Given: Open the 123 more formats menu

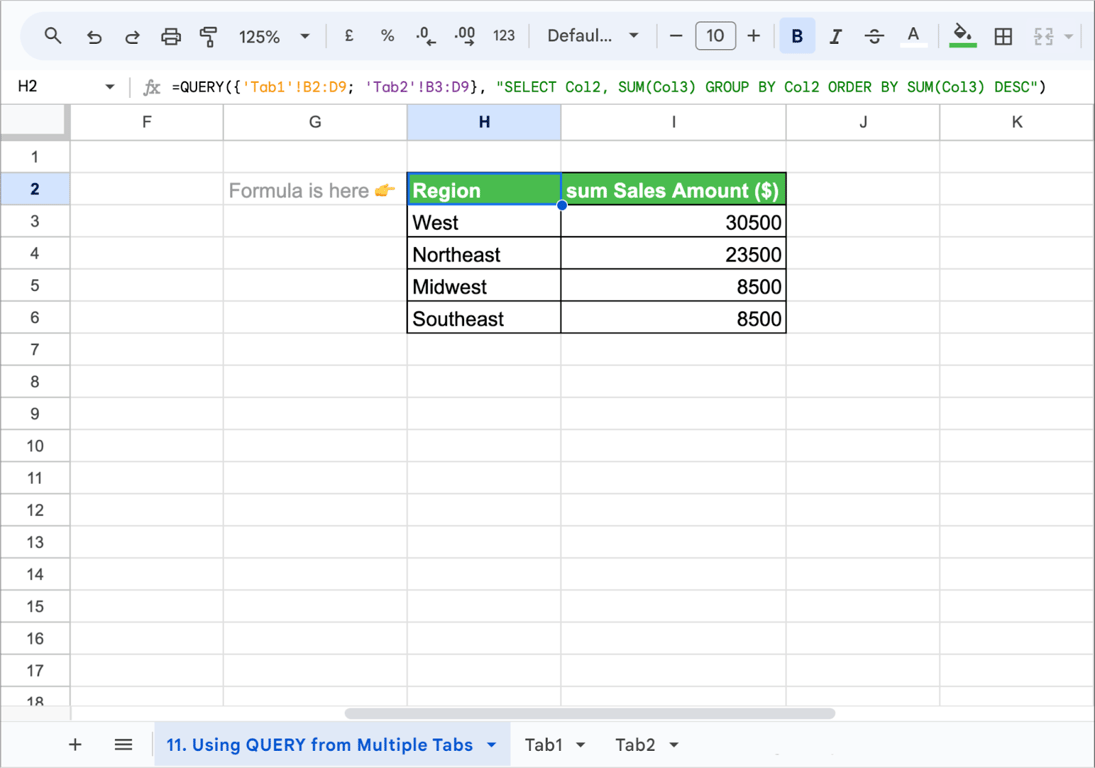Looking at the screenshot, I should coord(504,36).
